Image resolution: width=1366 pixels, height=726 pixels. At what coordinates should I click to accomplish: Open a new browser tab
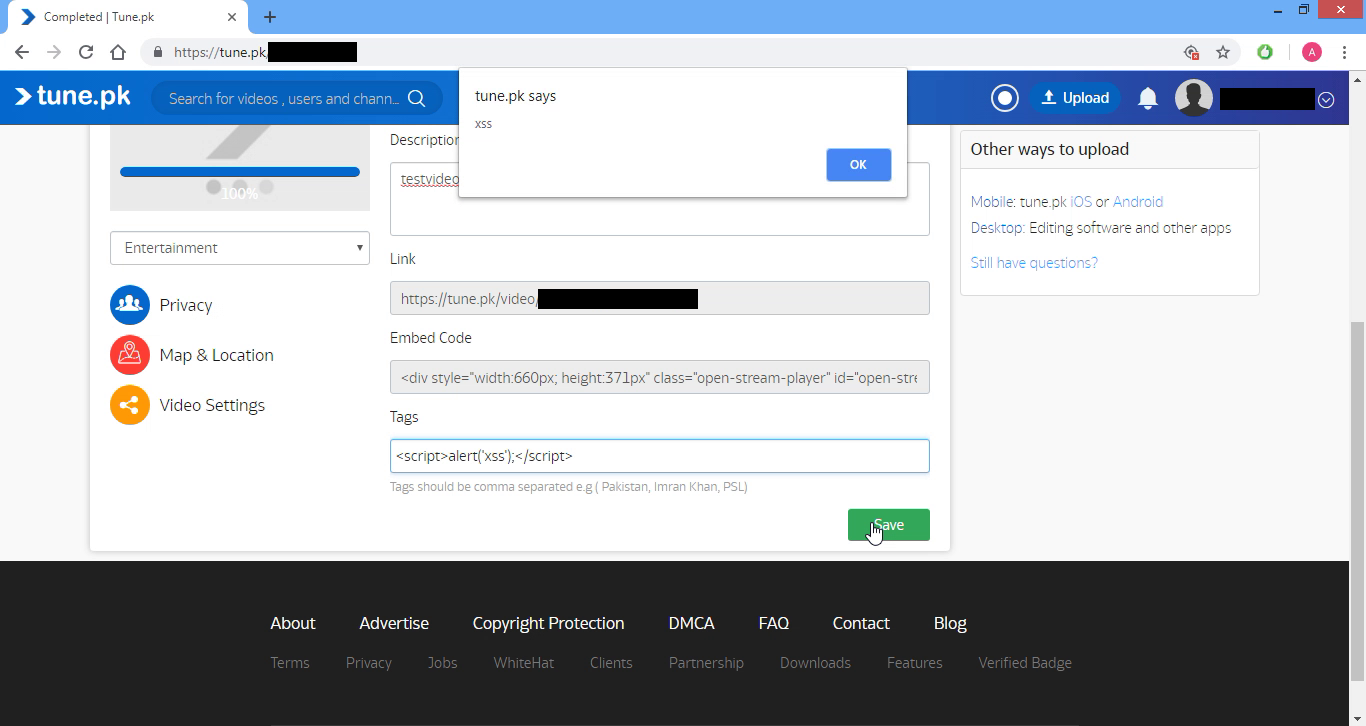(x=270, y=17)
